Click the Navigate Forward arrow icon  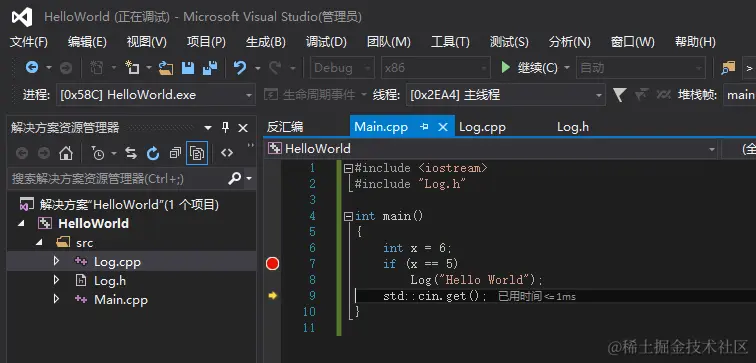click(x=66, y=68)
